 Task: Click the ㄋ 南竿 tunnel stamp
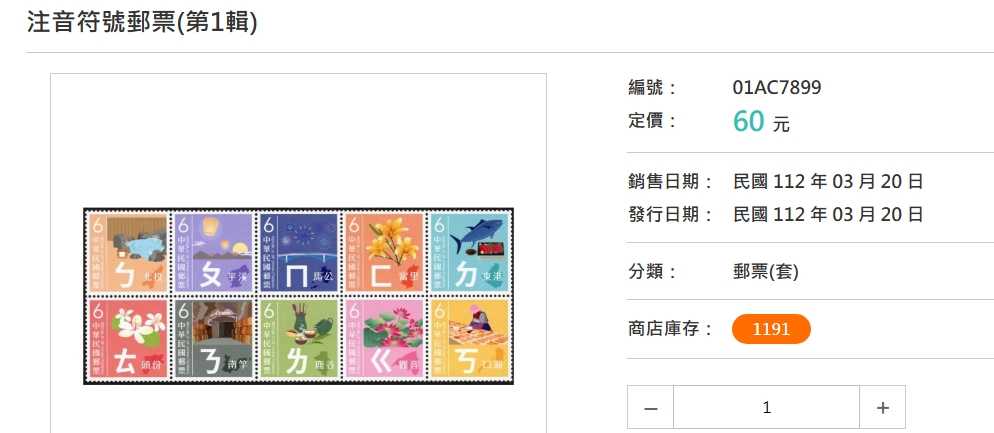(x=214, y=339)
